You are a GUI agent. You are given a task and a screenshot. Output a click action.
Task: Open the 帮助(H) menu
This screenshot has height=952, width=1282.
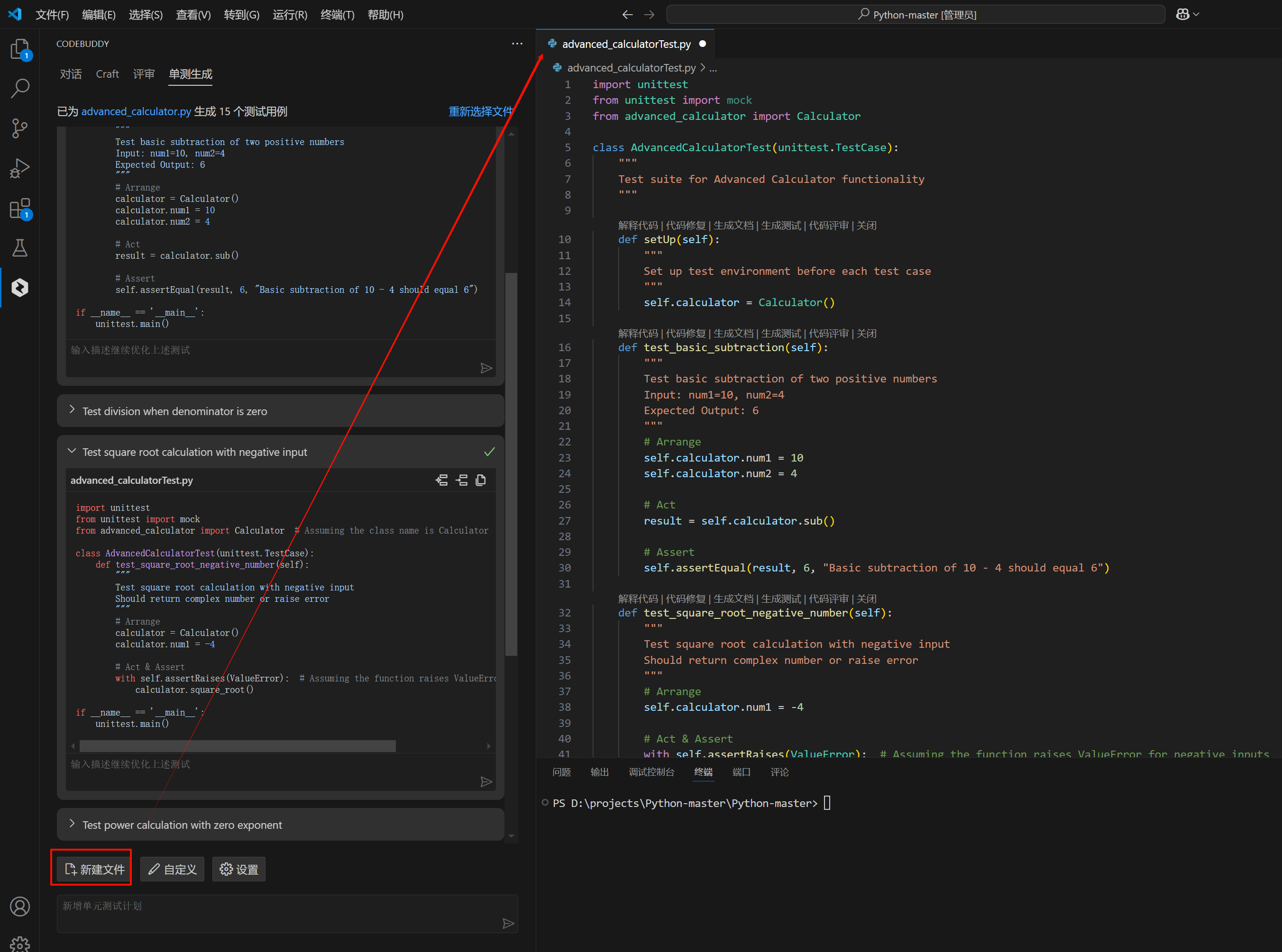pos(385,14)
